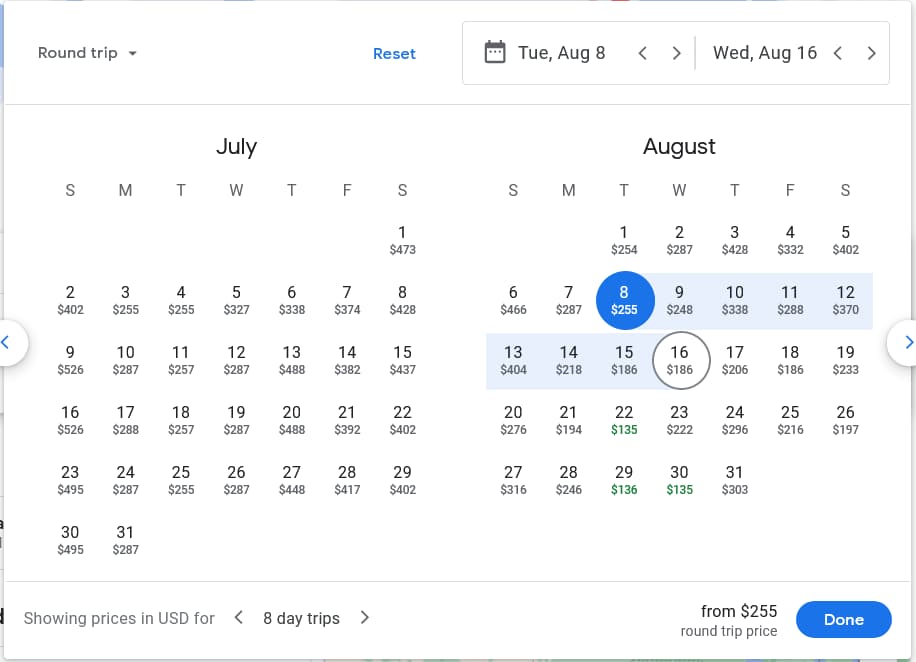
Task: Select August 19 priced at $233
Action: coord(845,360)
